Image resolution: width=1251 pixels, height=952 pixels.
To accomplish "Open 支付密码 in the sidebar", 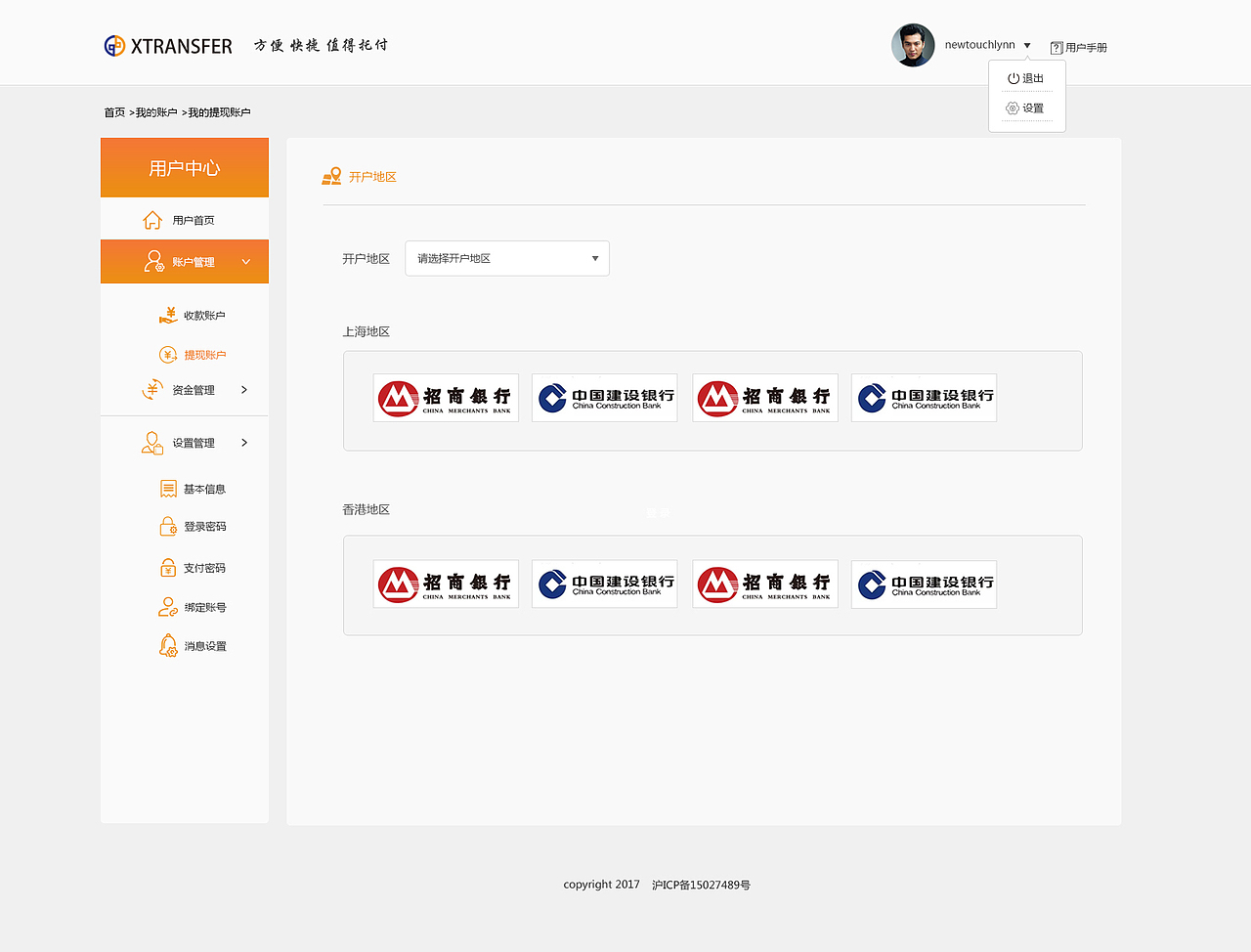I will tap(204, 568).
